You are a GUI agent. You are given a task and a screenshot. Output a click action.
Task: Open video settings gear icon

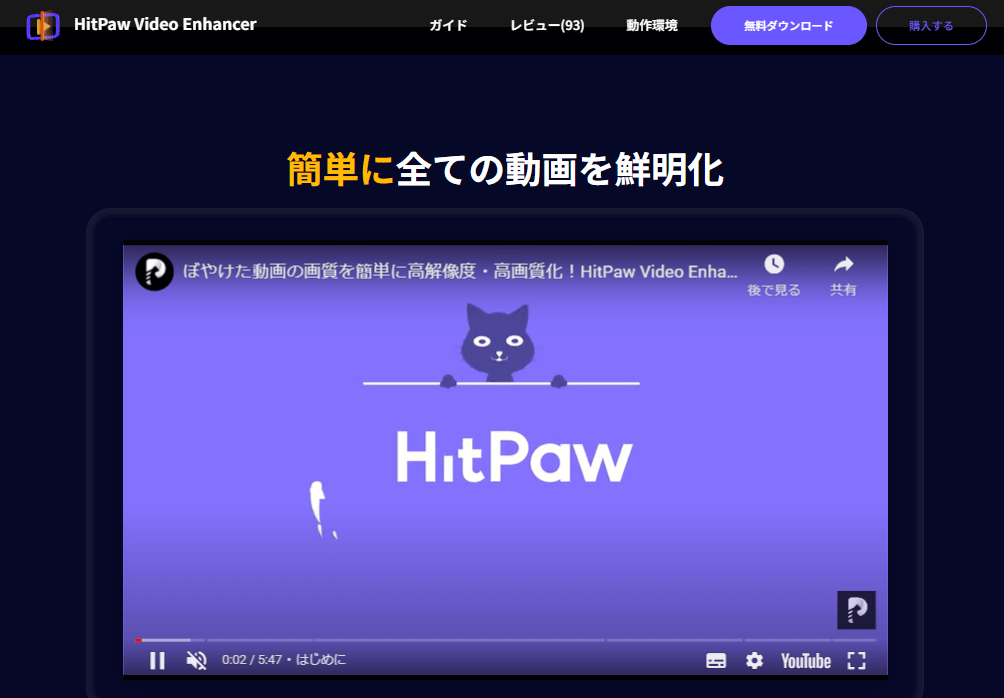[x=754, y=660]
